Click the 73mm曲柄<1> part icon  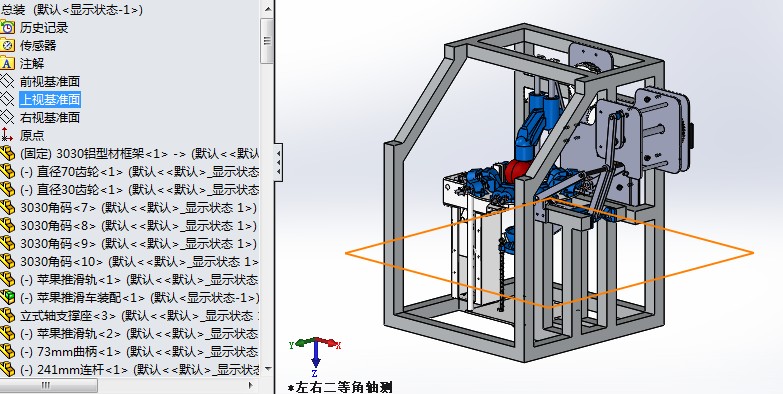pyautogui.click(x=7, y=351)
